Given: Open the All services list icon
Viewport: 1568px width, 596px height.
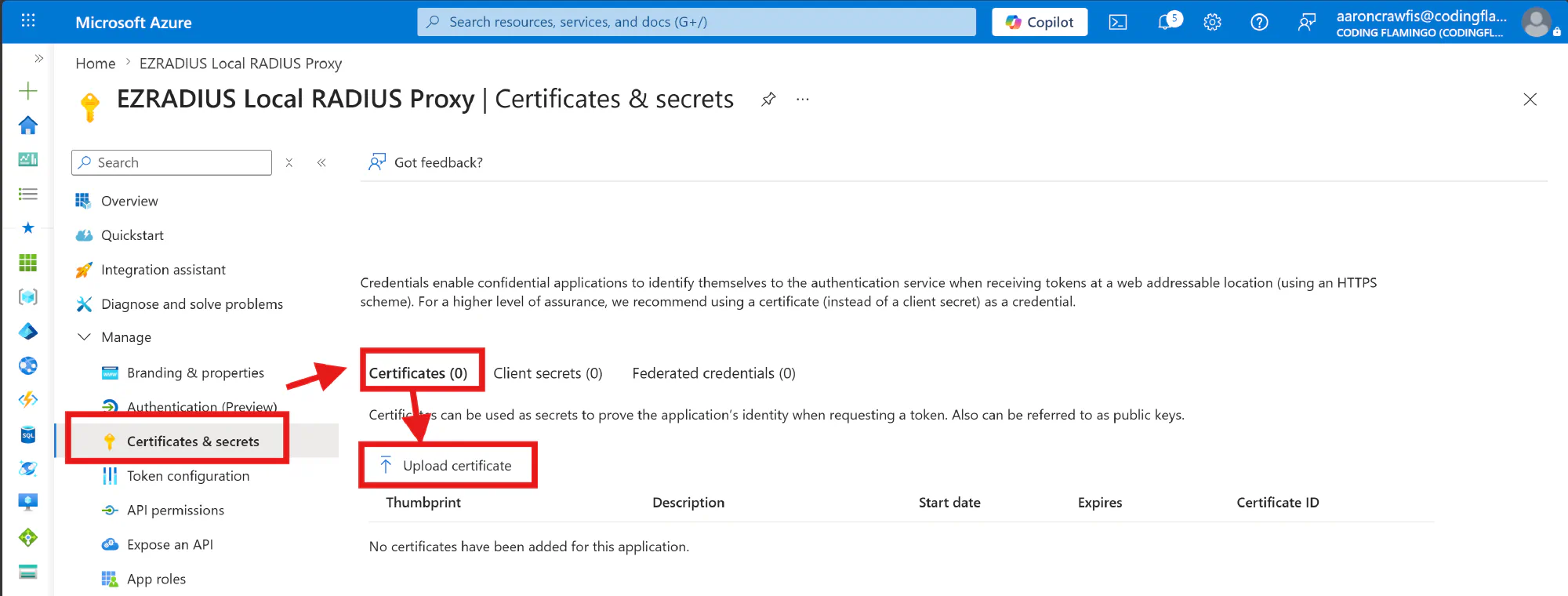Looking at the screenshot, I should (28, 194).
